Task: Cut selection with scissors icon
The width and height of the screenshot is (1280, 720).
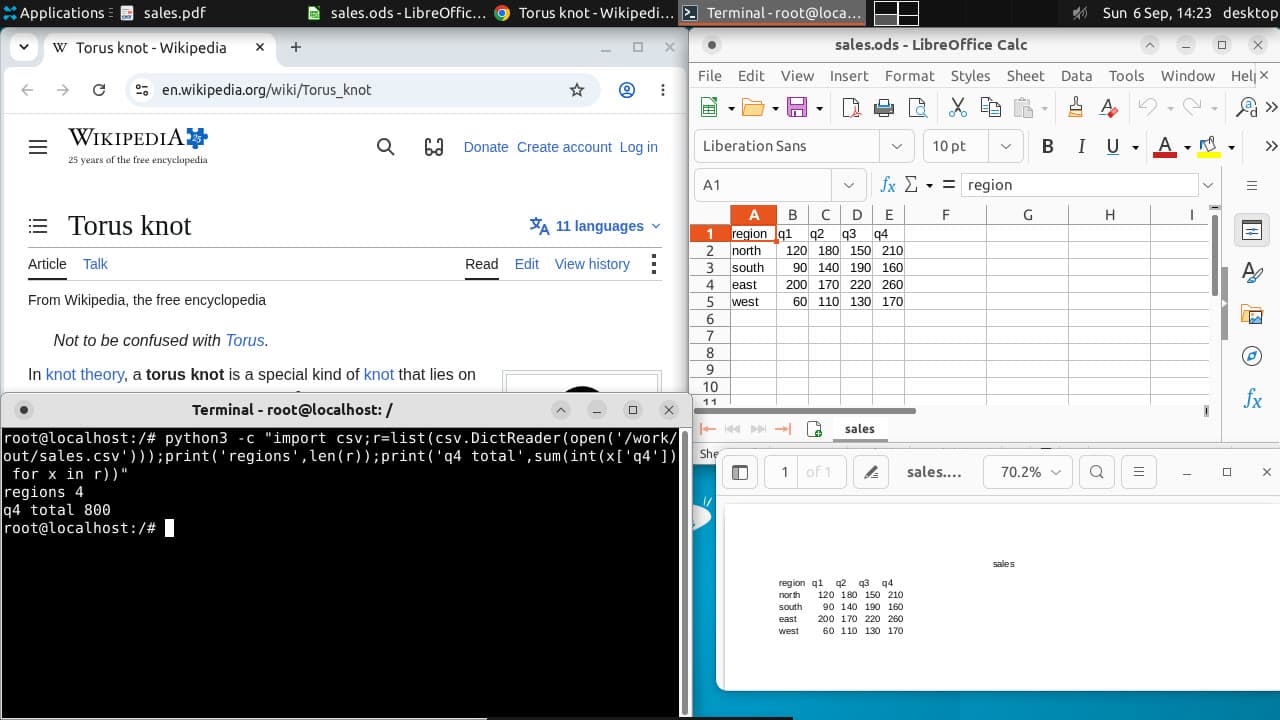Action: click(957, 108)
